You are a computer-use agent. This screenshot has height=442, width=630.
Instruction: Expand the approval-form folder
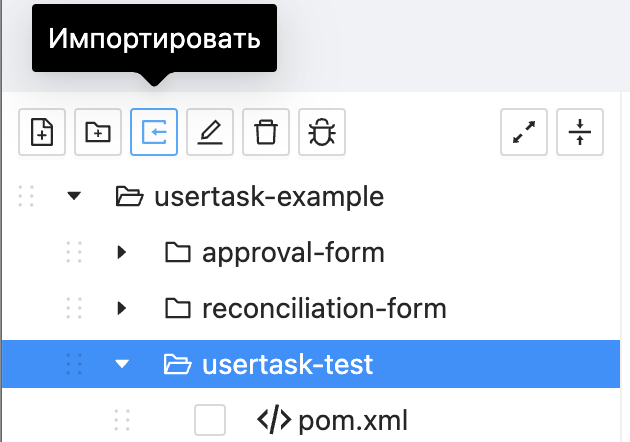click(122, 252)
